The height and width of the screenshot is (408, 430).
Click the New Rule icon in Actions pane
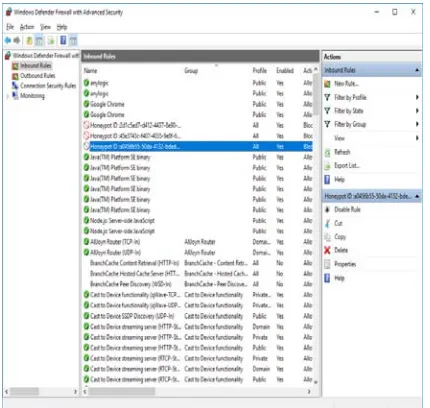pyautogui.click(x=327, y=84)
